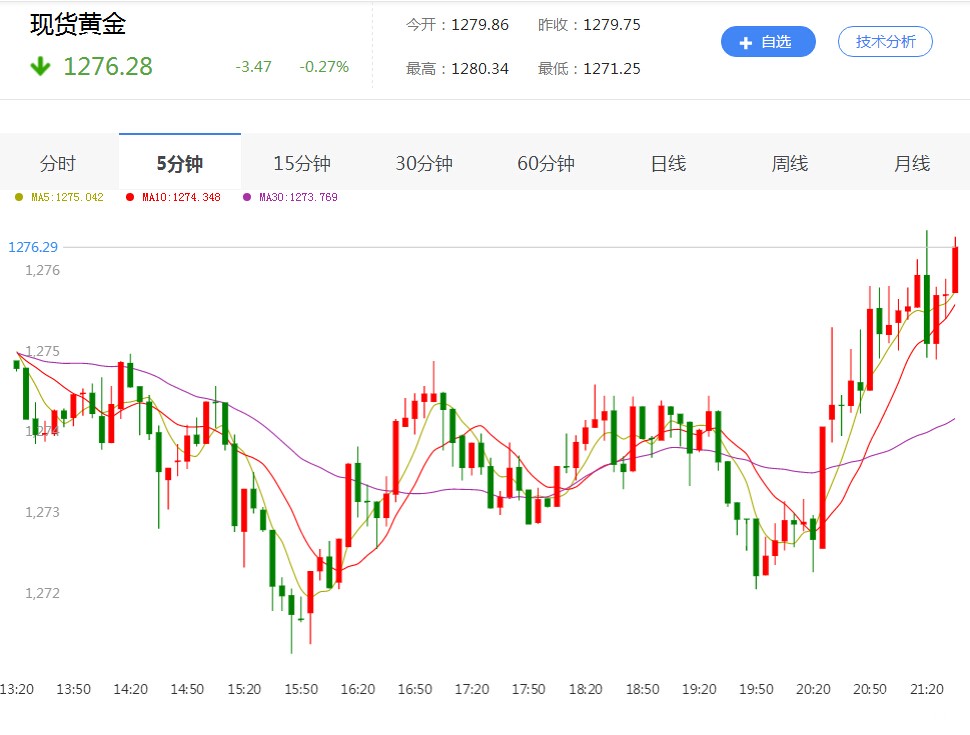Open the 周线 weekly chart tab

tap(789, 163)
